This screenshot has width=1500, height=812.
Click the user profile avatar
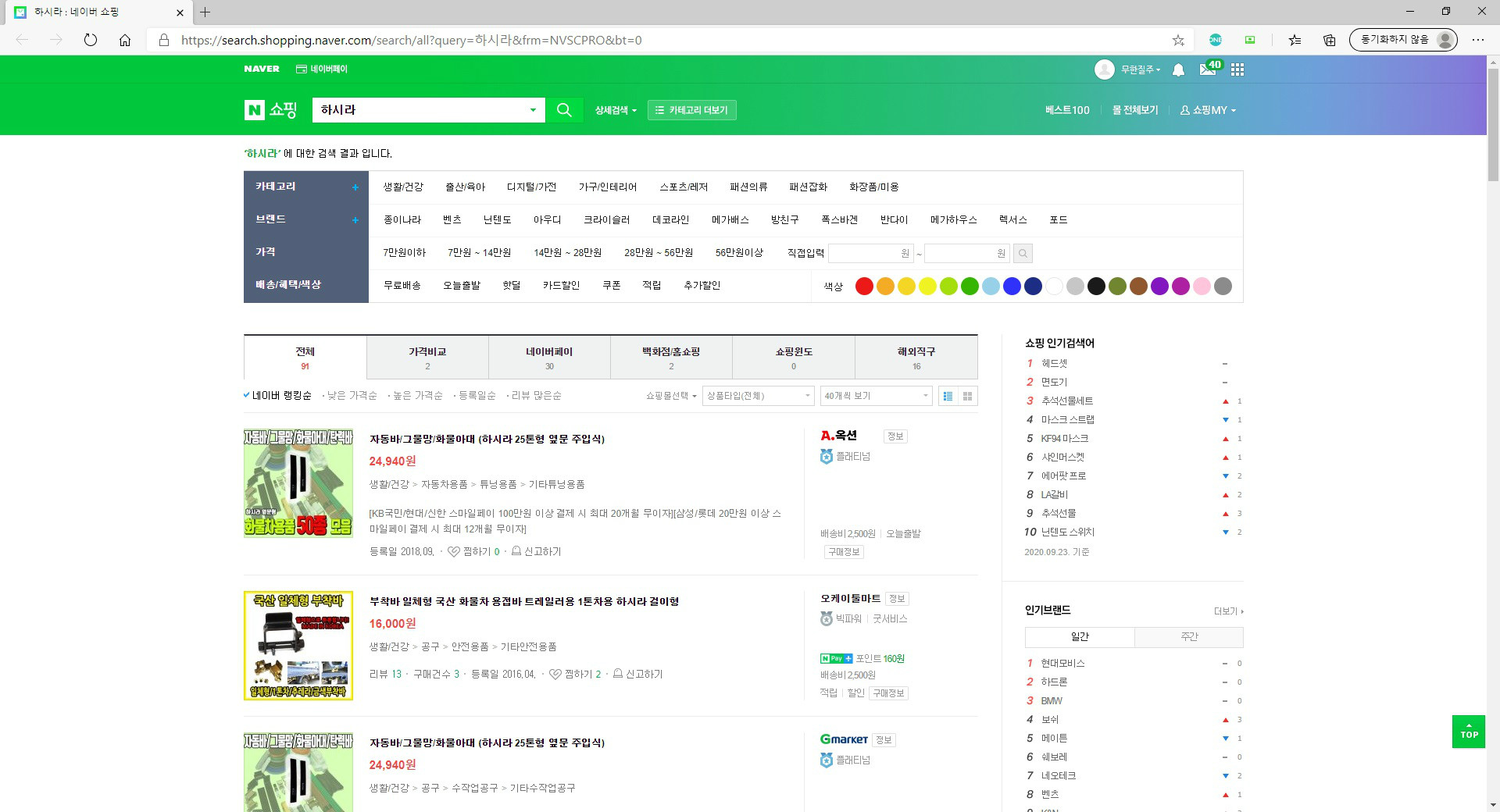[x=1104, y=69]
